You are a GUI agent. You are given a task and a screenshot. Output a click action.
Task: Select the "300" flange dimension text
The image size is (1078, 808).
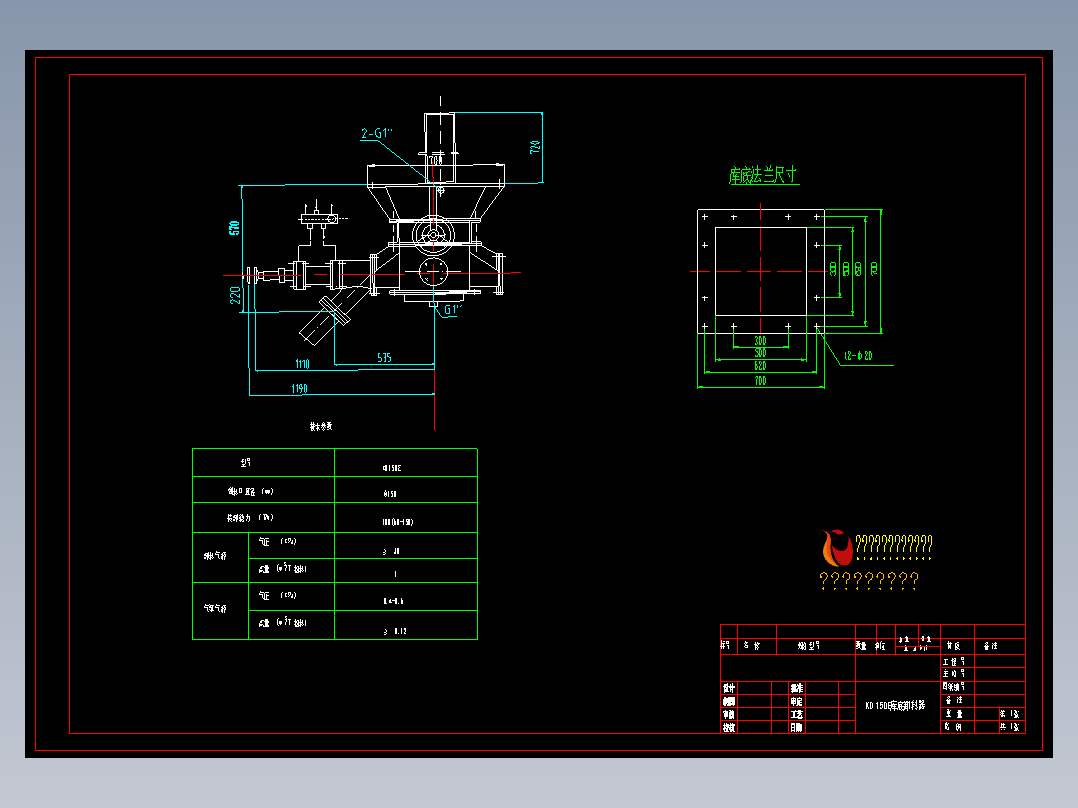pos(760,340)
